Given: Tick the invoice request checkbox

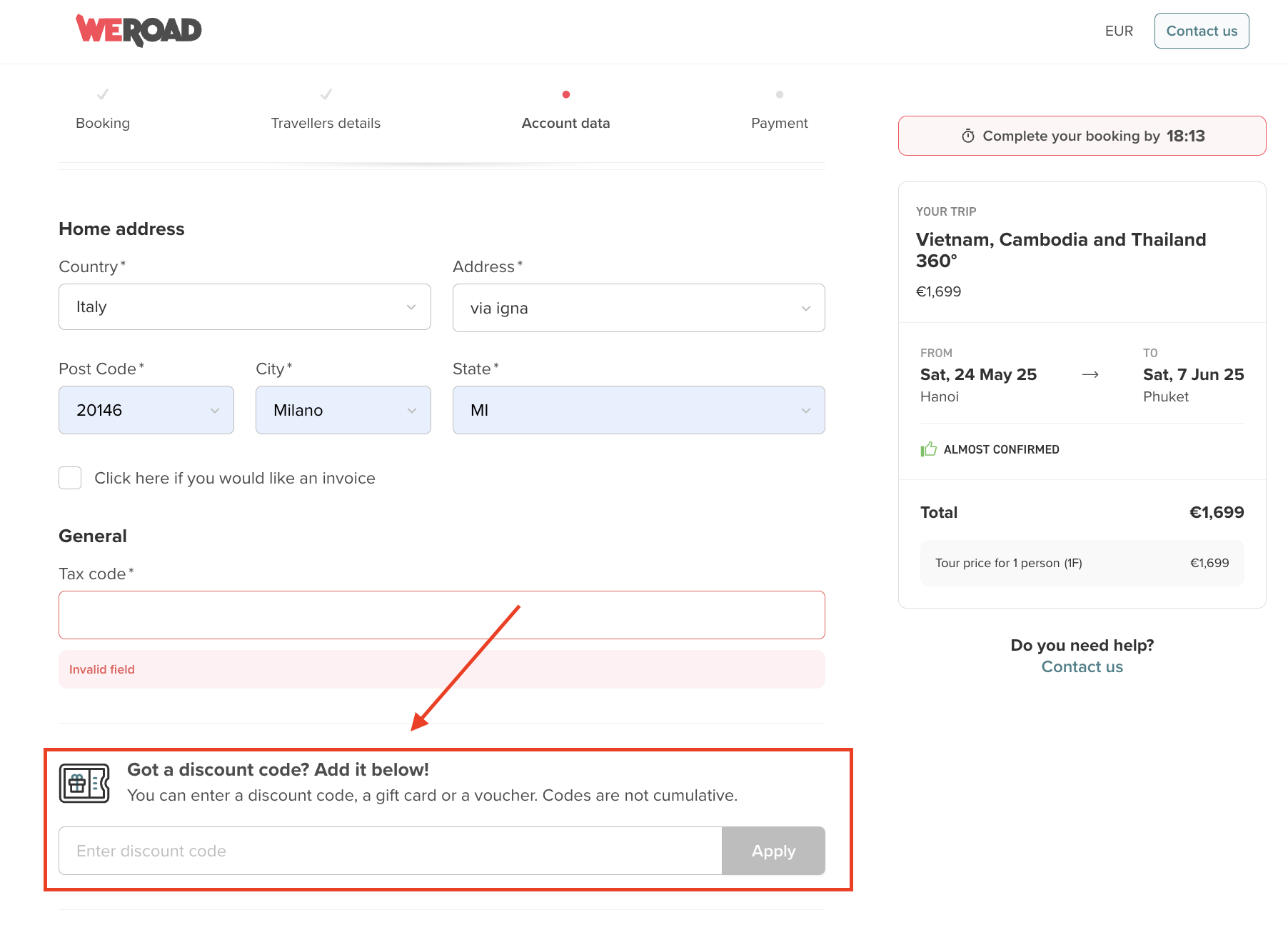Looking at the screenshot, I should click(70, 478).
